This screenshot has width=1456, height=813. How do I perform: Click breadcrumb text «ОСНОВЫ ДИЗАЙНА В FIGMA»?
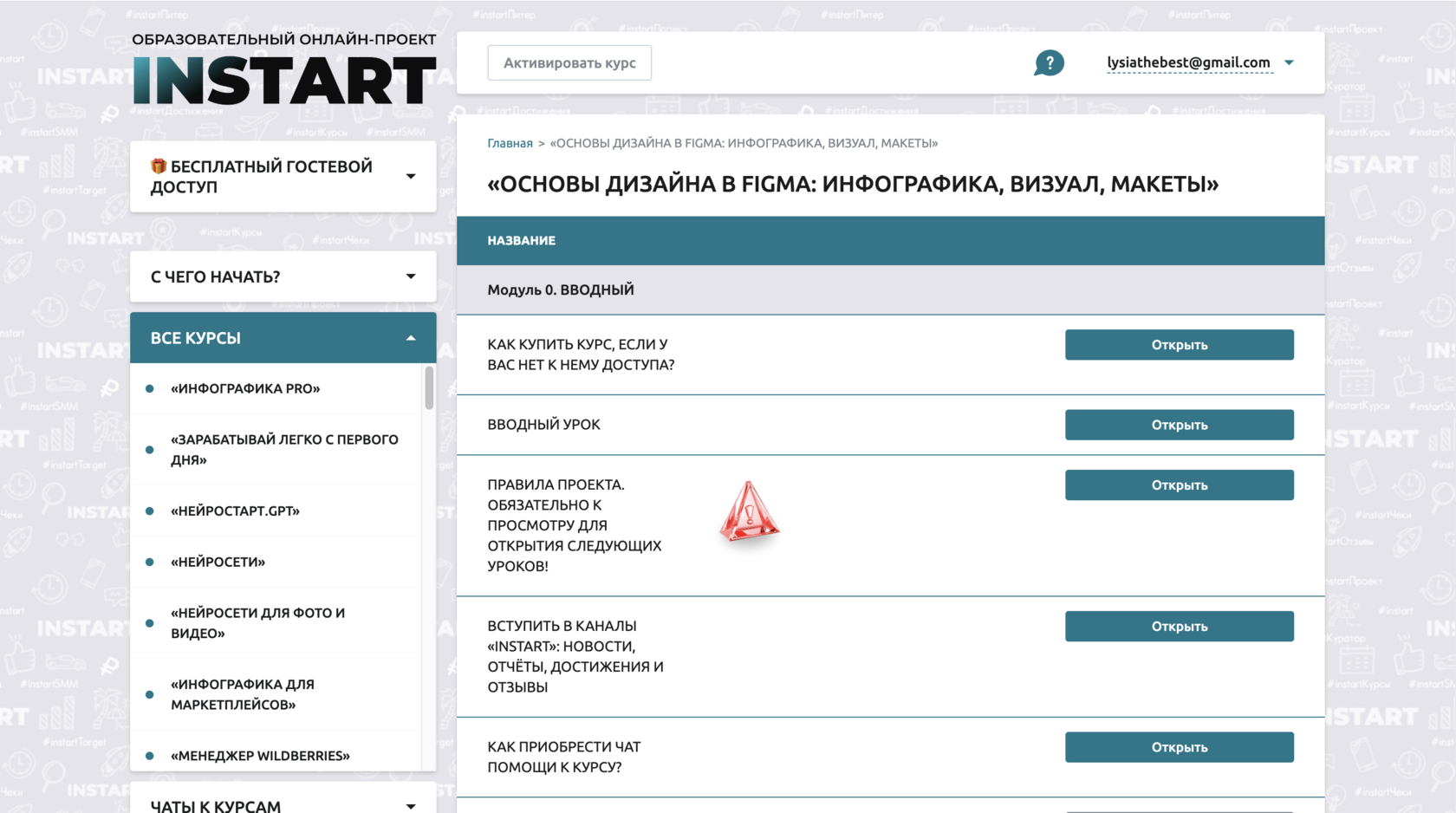744,143
